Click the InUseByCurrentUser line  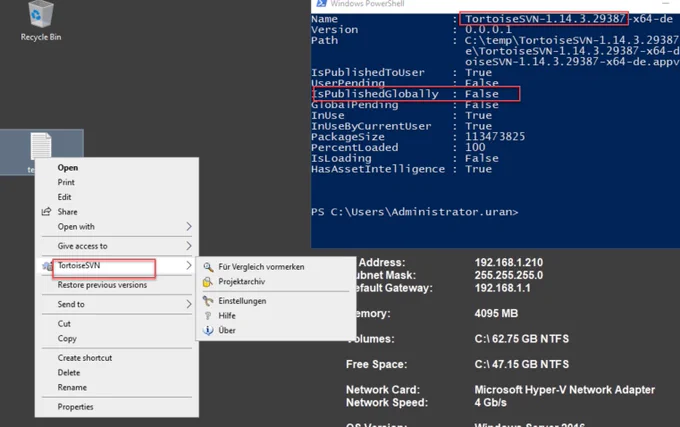tap(401, 126)
